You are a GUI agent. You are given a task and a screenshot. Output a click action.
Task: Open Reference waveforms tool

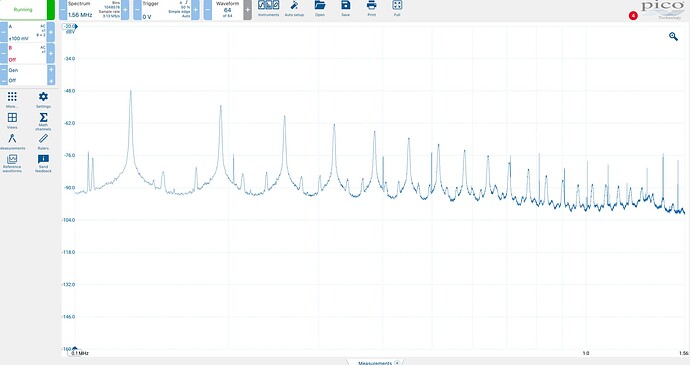pos(12,163)
